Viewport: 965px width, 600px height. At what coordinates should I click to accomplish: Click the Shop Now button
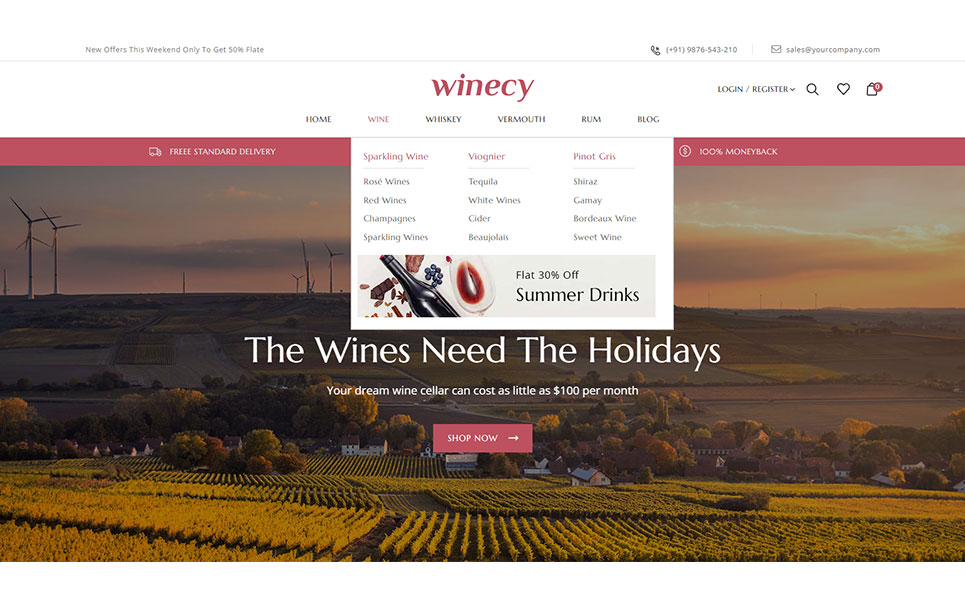pos(482,438)
